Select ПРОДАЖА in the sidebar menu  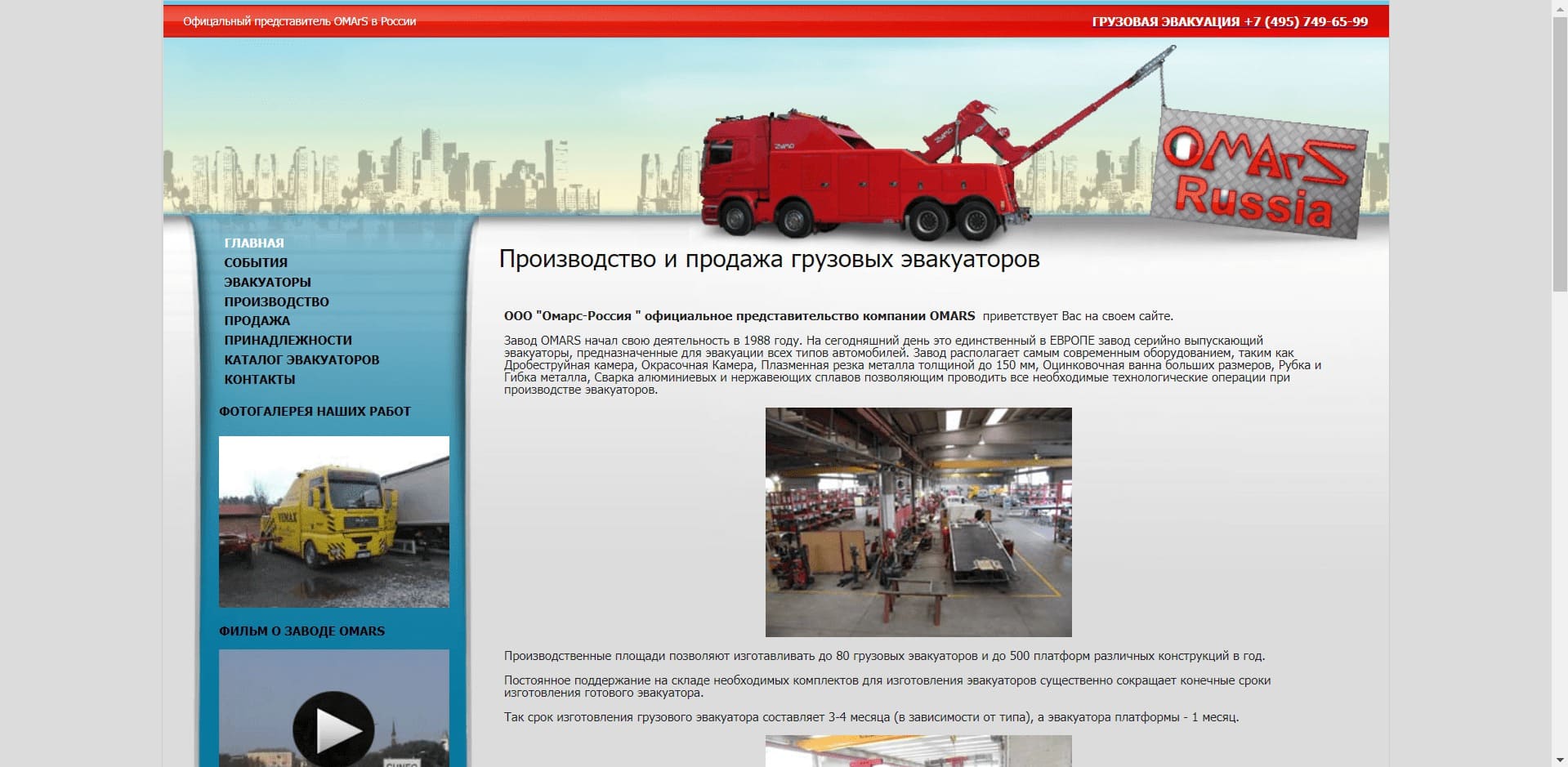257,321
